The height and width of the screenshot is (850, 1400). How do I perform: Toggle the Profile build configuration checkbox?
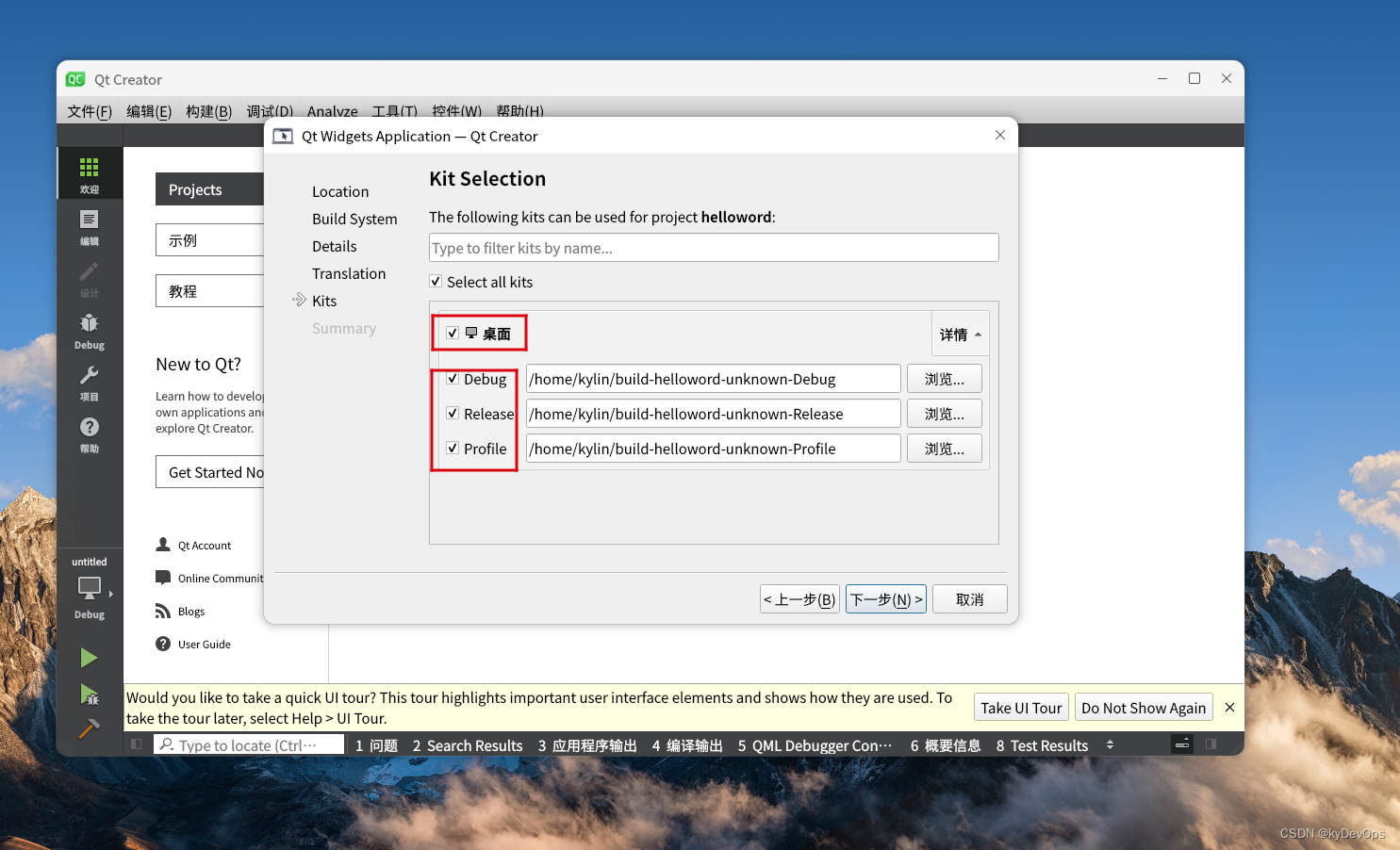point(453,448)
